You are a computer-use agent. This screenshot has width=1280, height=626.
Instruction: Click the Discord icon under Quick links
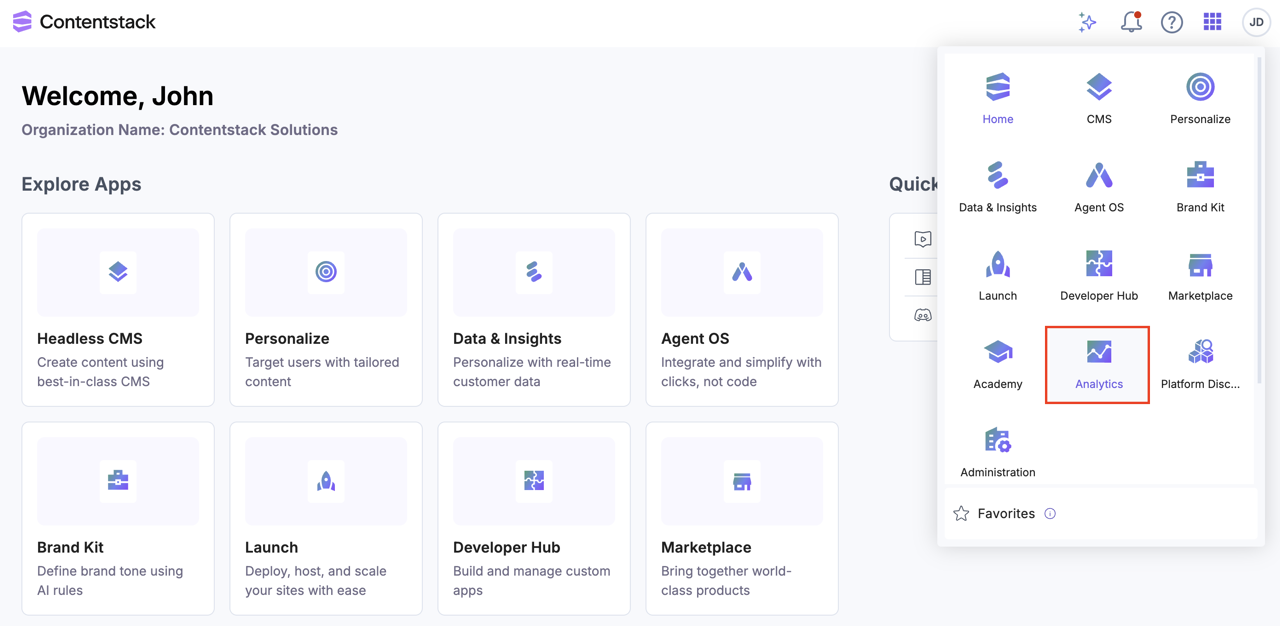(x=923, y=315)
